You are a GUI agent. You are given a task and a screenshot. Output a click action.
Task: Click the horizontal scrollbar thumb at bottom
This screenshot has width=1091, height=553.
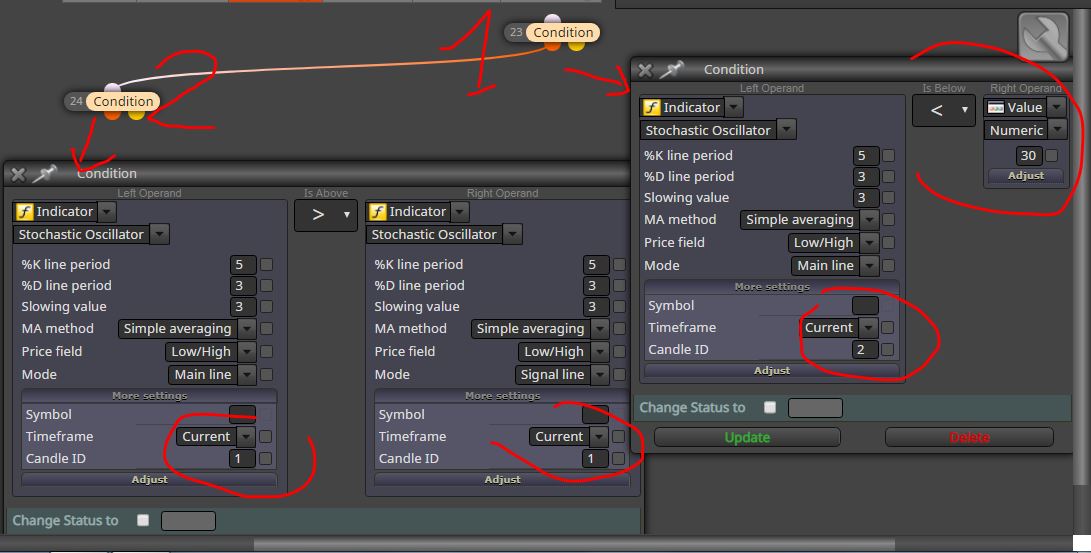[x=574, y=545]
